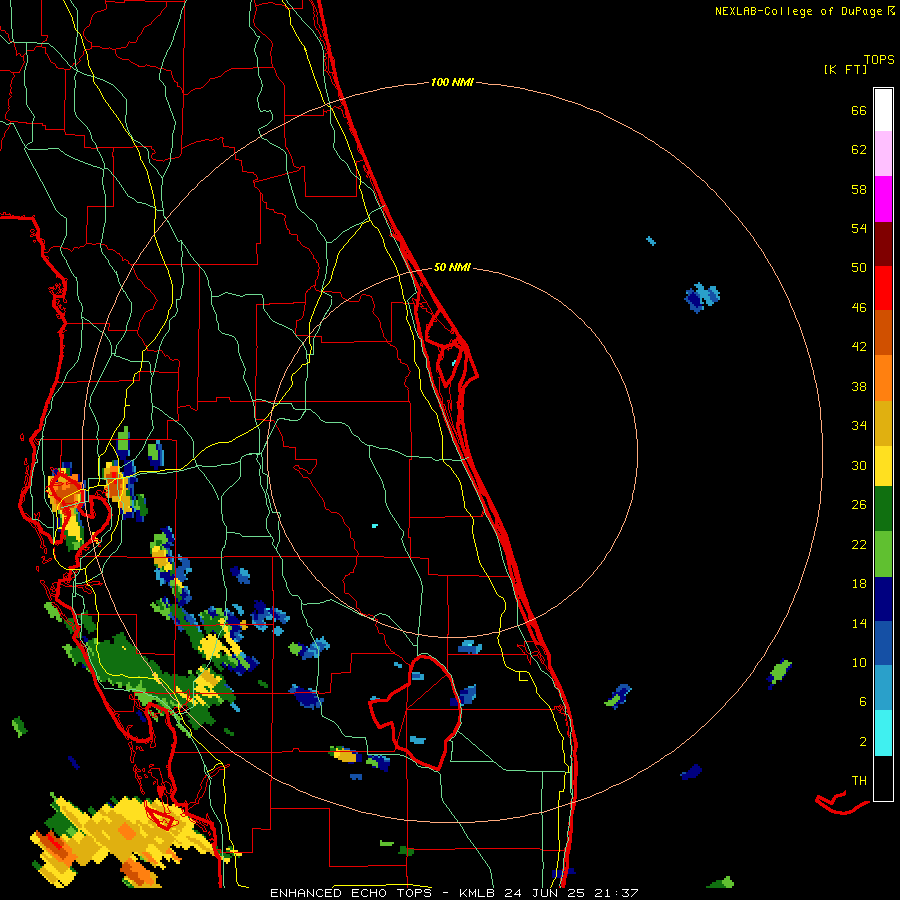Screen dimensions: 900x900
Task: Click the legend value 62
Action: [859, 150]
